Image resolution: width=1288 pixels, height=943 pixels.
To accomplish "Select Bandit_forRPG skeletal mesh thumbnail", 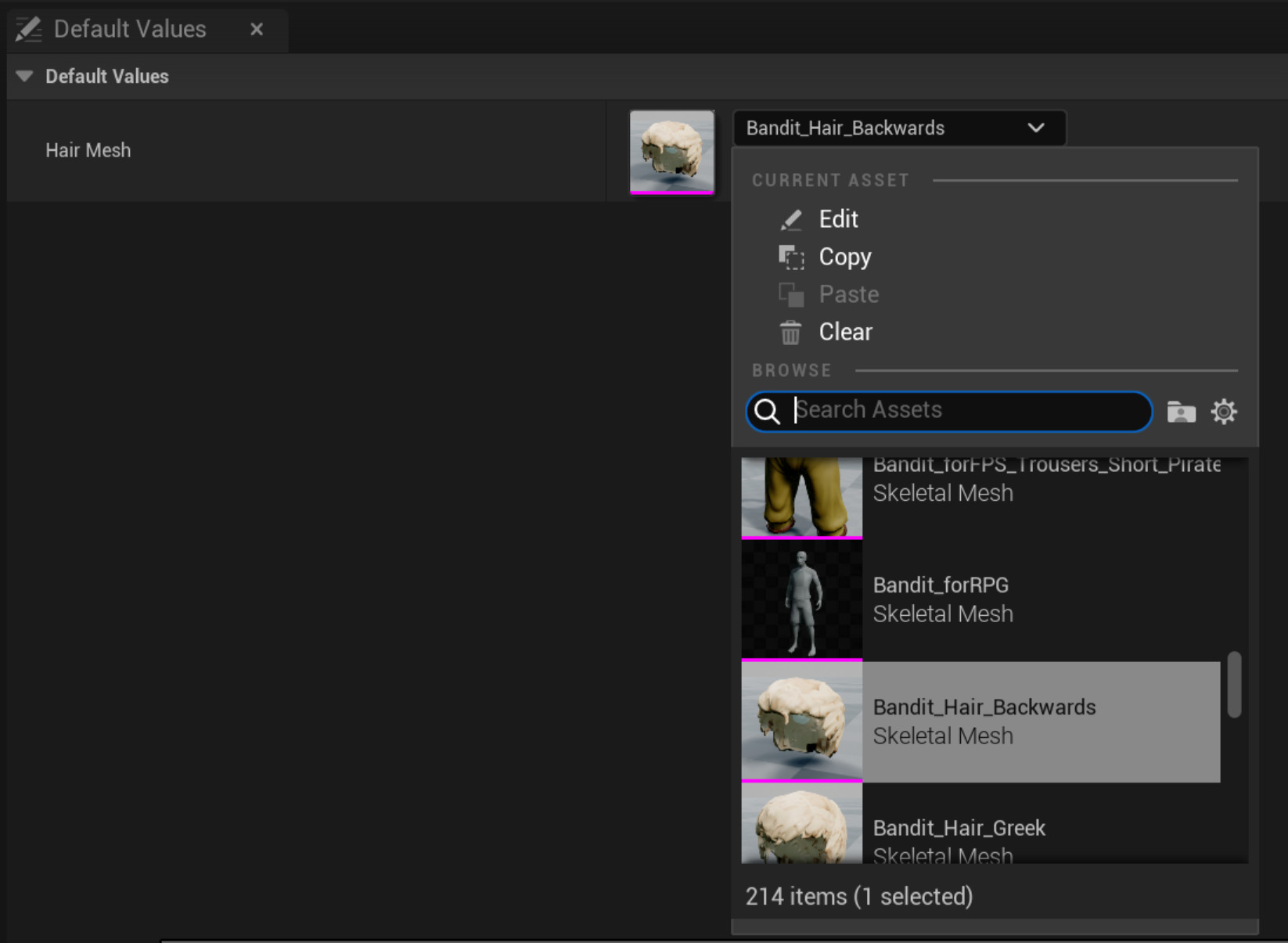I will pos(802,599).
